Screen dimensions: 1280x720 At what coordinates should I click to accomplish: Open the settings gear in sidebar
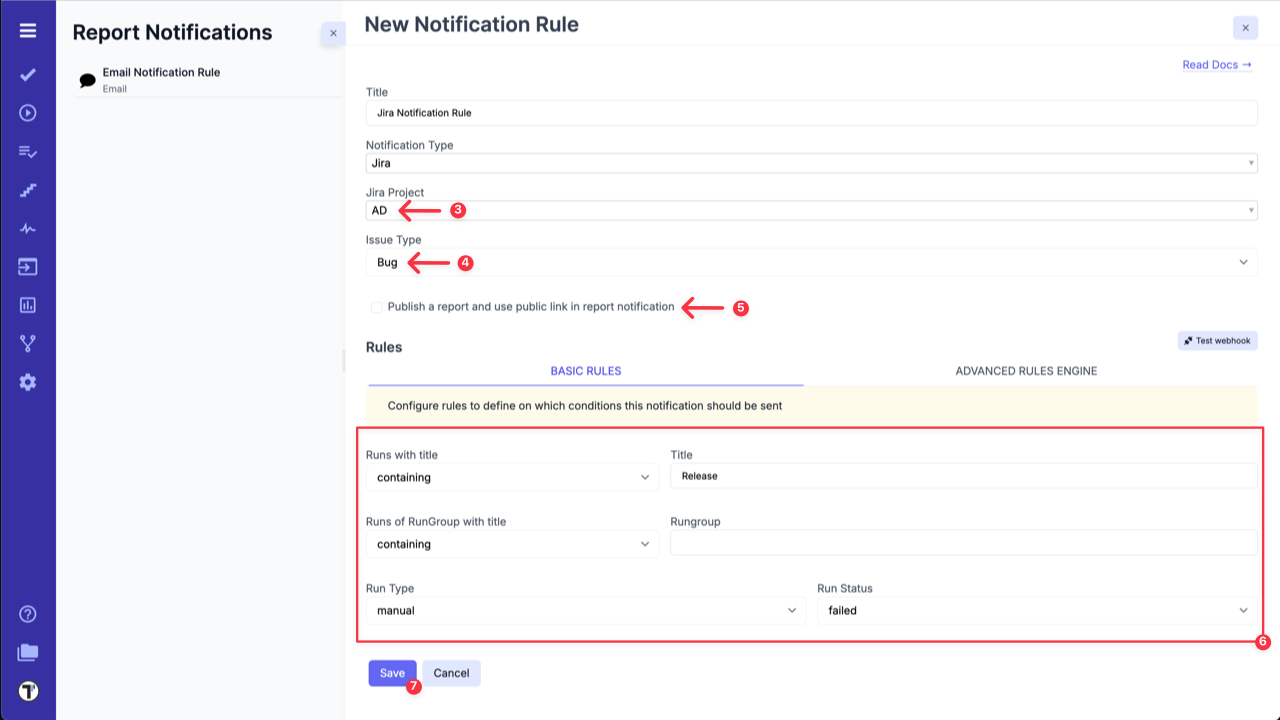(27, 381)
